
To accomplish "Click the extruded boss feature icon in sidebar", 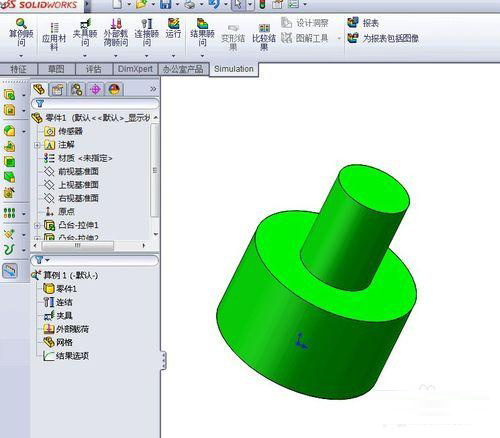I will [10, 95].
